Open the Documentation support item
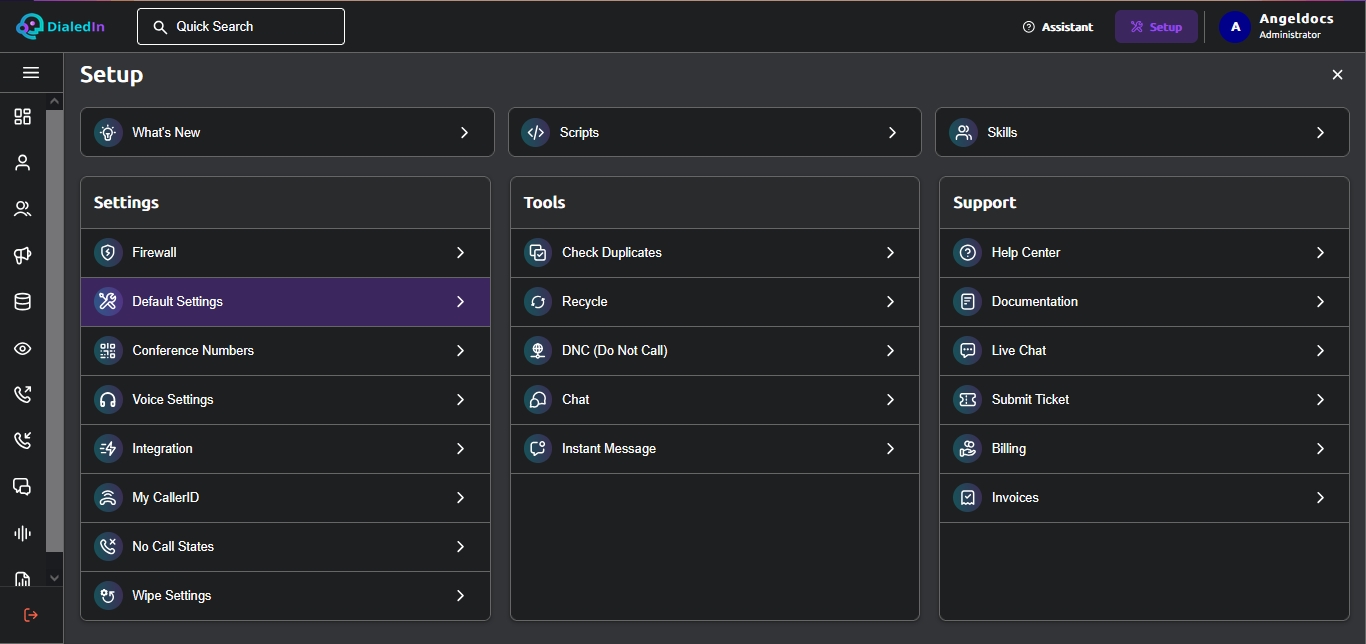The height and width of the screenshot is (644, 1366). 1144,302
